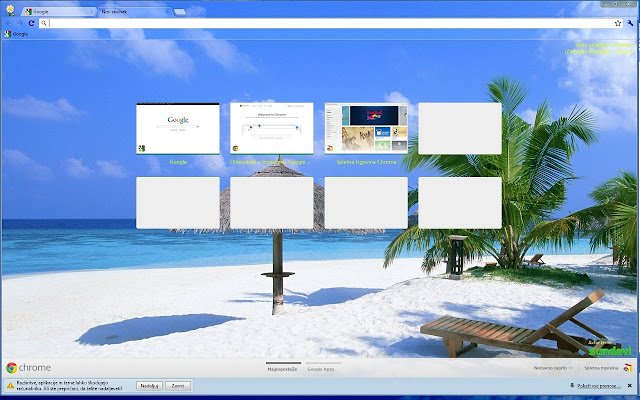Close the Nov zavihek tab
Image resolution: width=640 pixels, height=400 pixels.
click(x=166, y=12)
